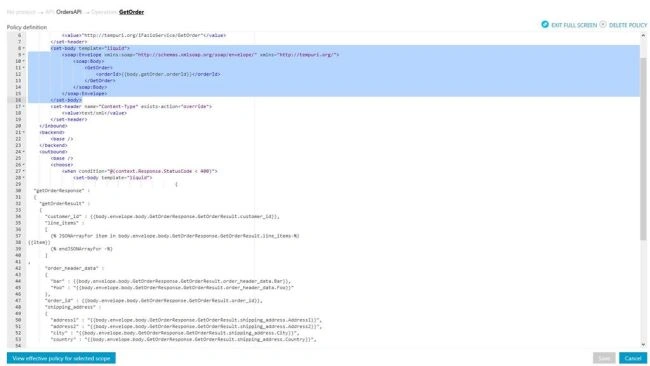
Task: Click the "city" line on line 52
Action: coord(175,333)
